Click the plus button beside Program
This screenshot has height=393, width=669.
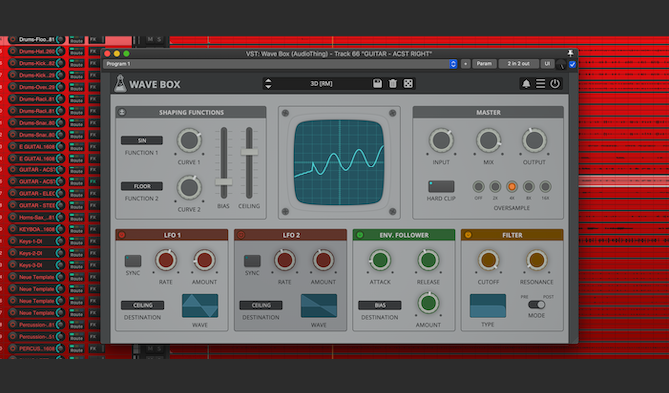coord(465,64)
